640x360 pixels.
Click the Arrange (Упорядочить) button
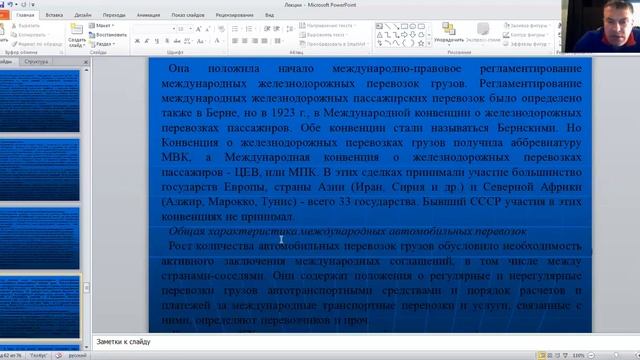449,33
